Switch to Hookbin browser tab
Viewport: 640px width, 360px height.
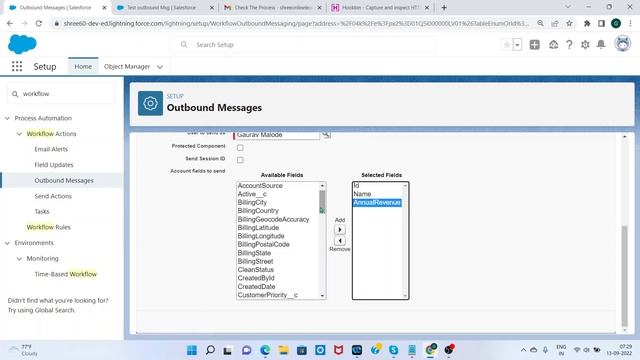click(x=380, y=7)
